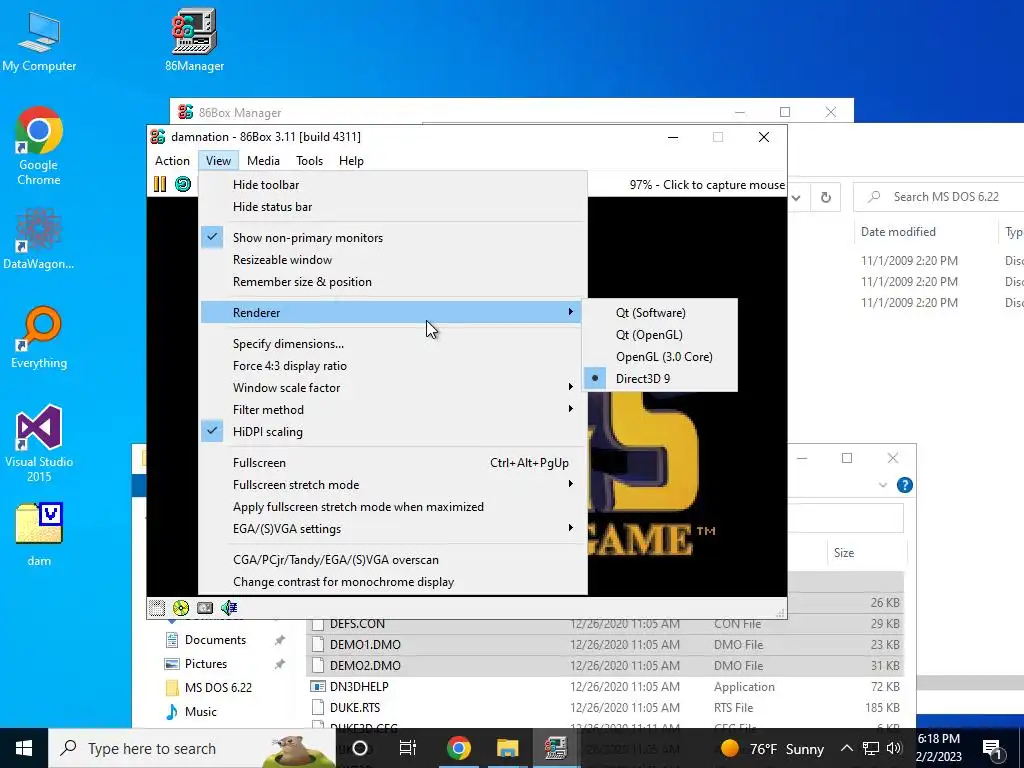The height and width of the screenshot is (768, 1024).
Task: Expand the Filter method submenu
Action: pos(392,409)
